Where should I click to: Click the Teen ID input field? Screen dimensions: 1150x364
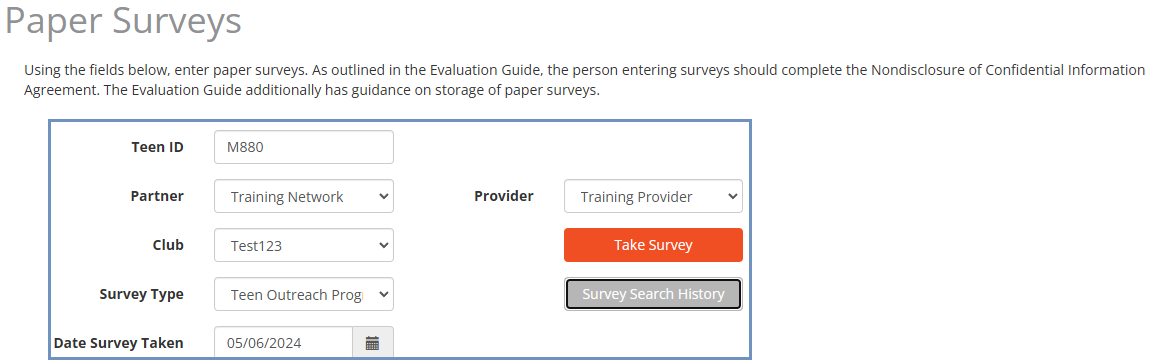[304, 147]
